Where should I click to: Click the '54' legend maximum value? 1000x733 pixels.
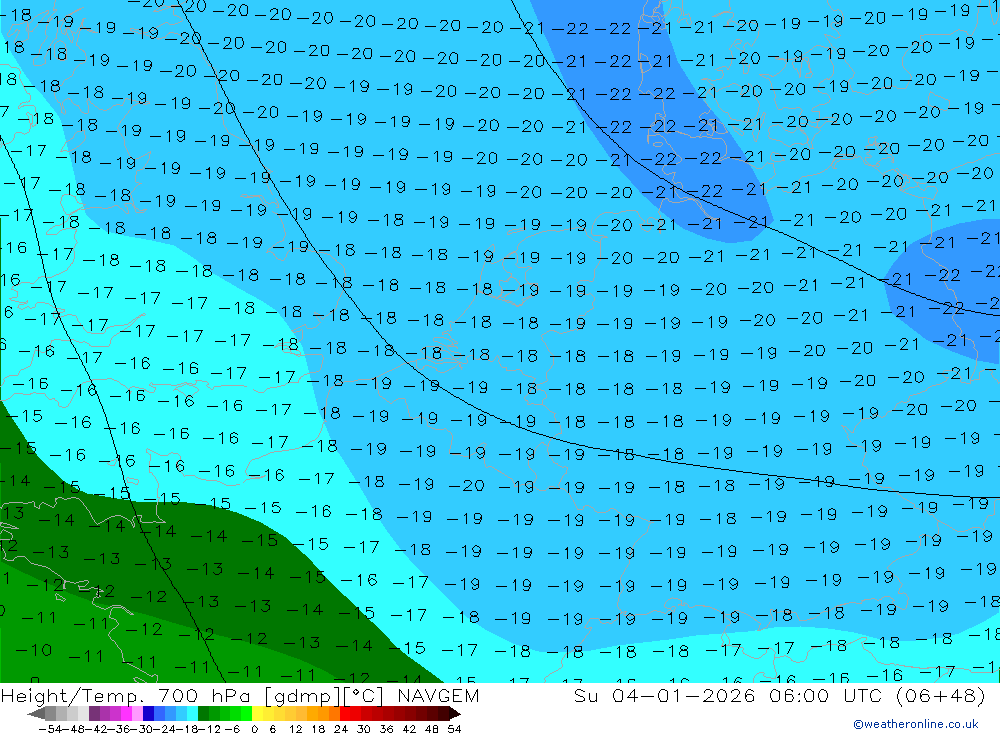454,729
